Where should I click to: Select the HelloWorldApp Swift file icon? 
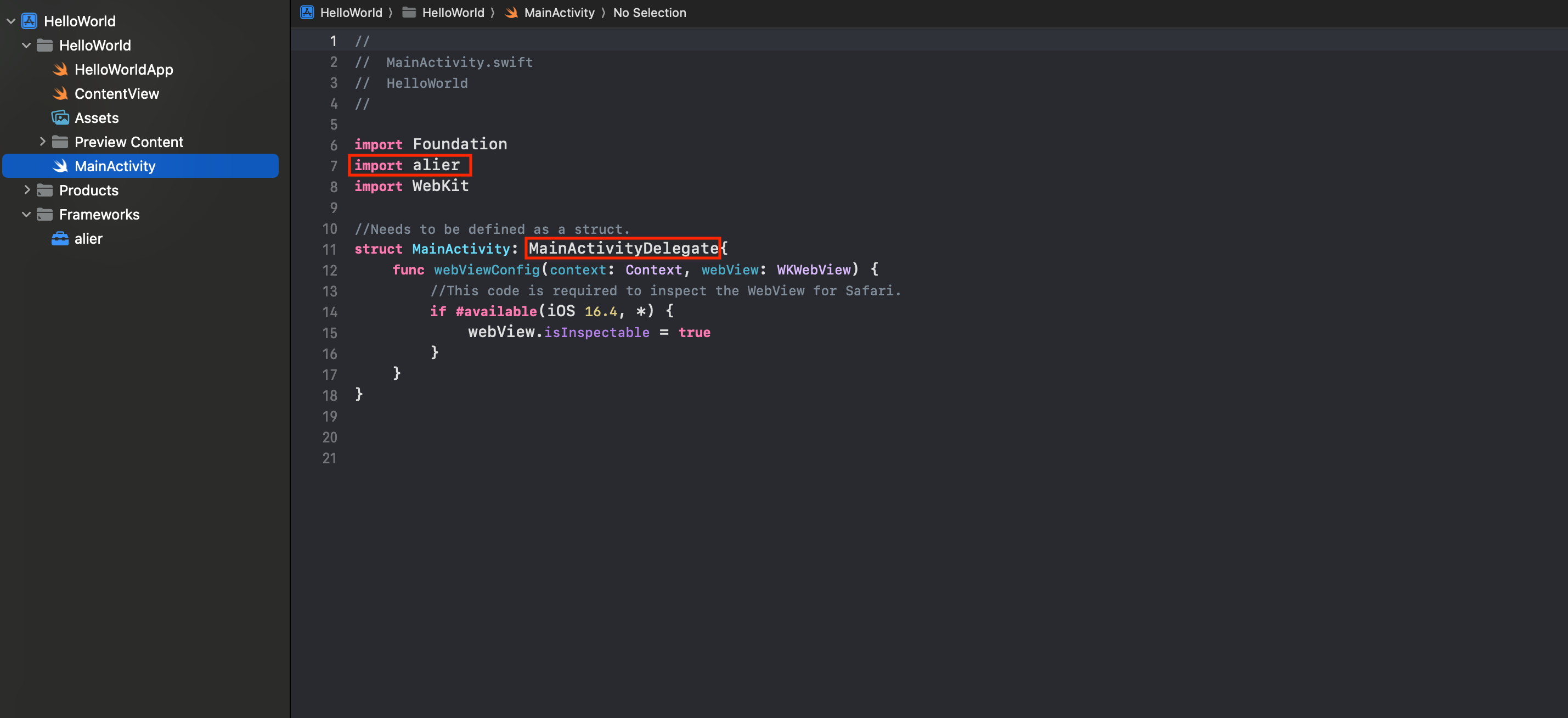pyautogui.click(x=60, y=69)
